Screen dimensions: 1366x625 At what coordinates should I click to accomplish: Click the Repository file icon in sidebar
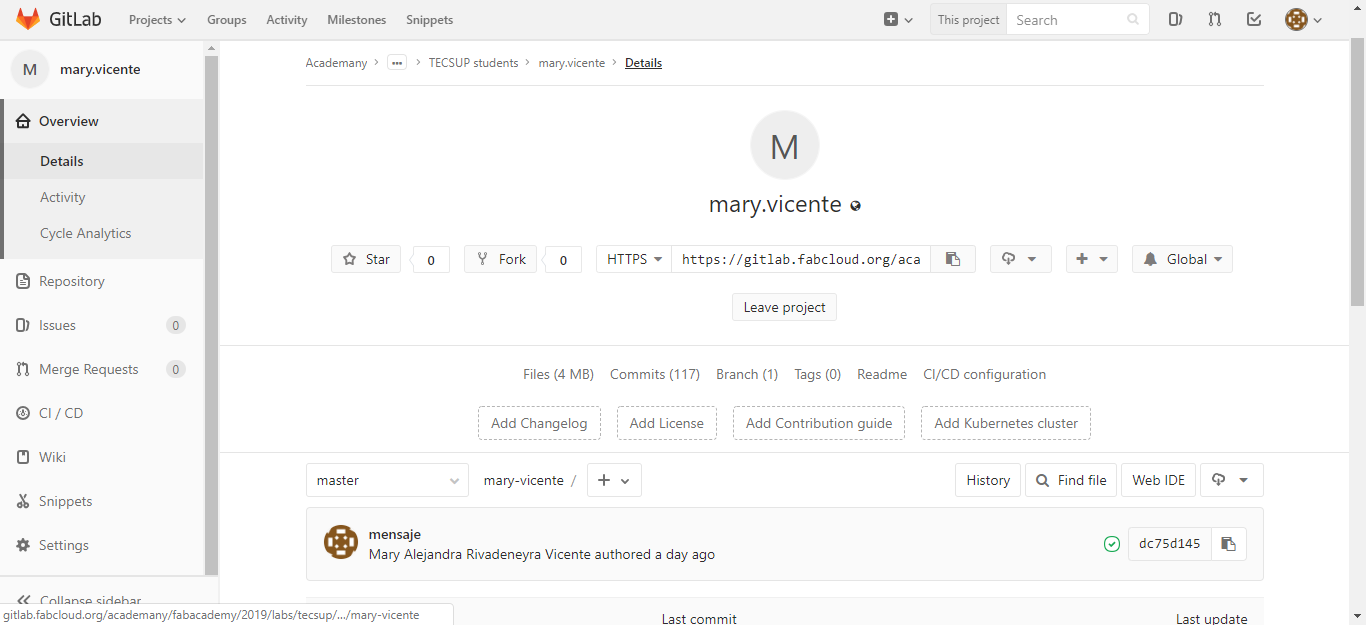click(23, 281)
